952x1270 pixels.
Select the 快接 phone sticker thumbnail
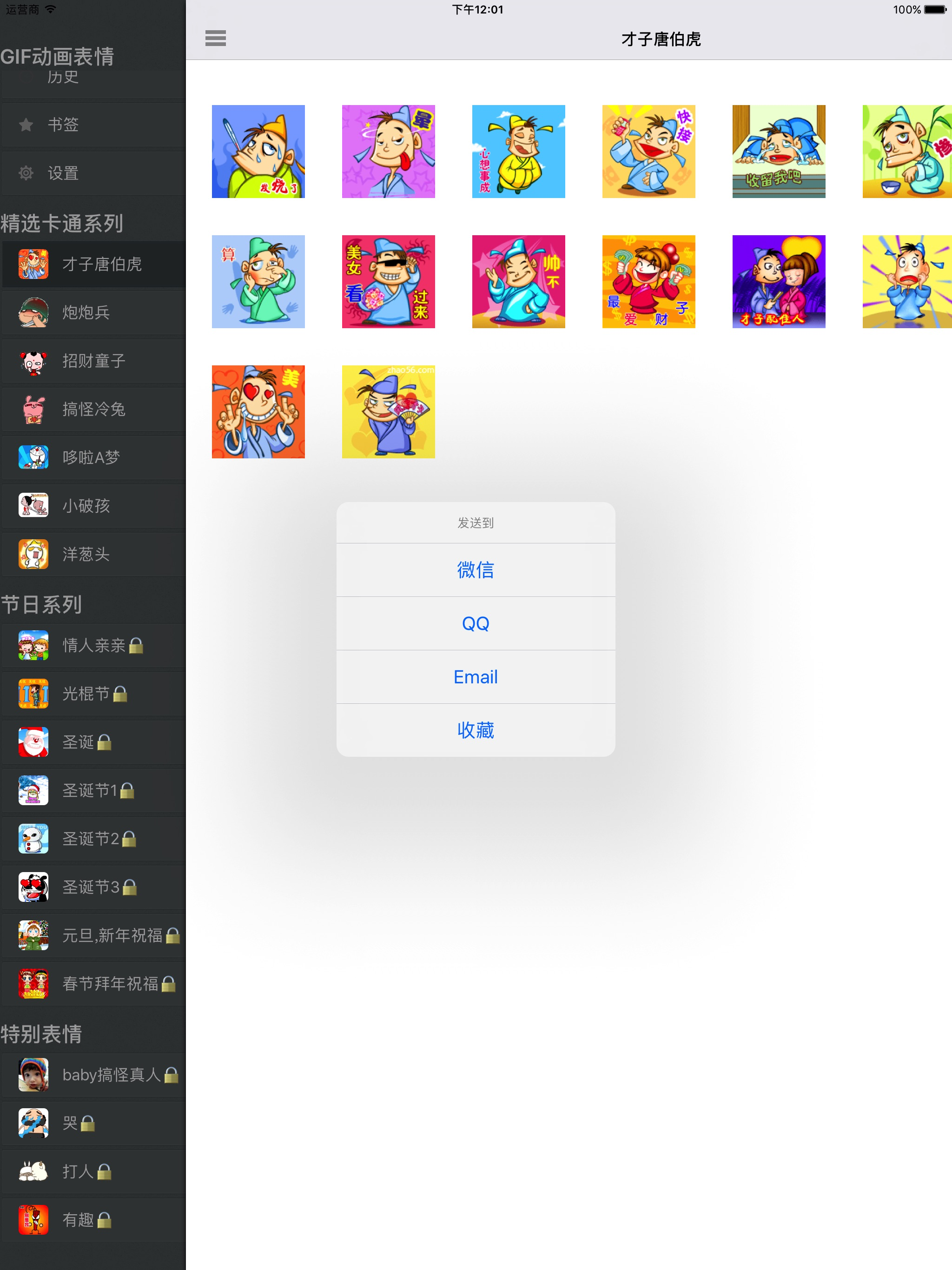[x=649, y=152]
